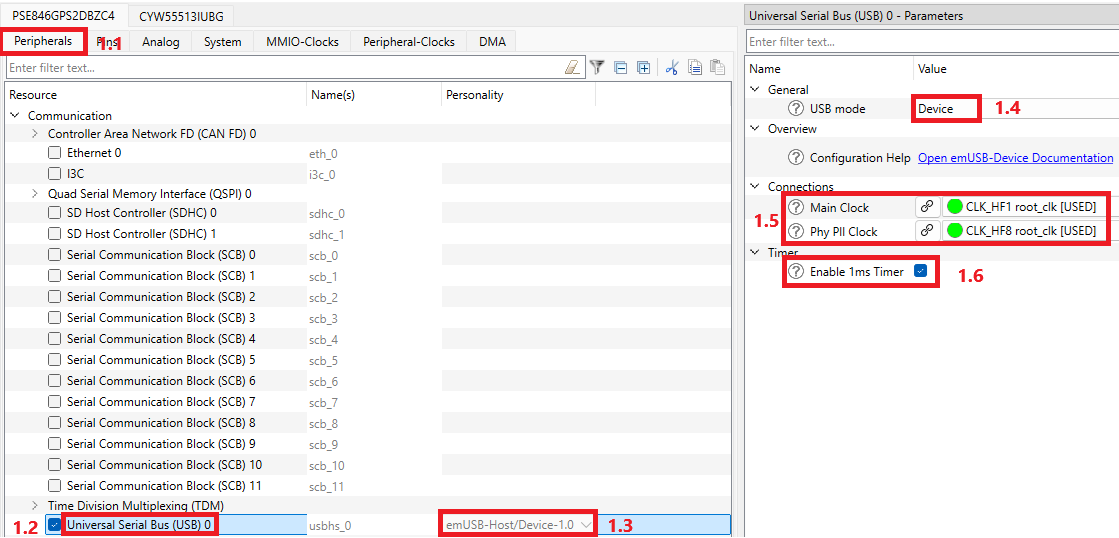Image resolution: width=1119 pixels, height=538 pixels.
Task: Enable the Ethernet 0 checkbox
Action: coord(56,153)
